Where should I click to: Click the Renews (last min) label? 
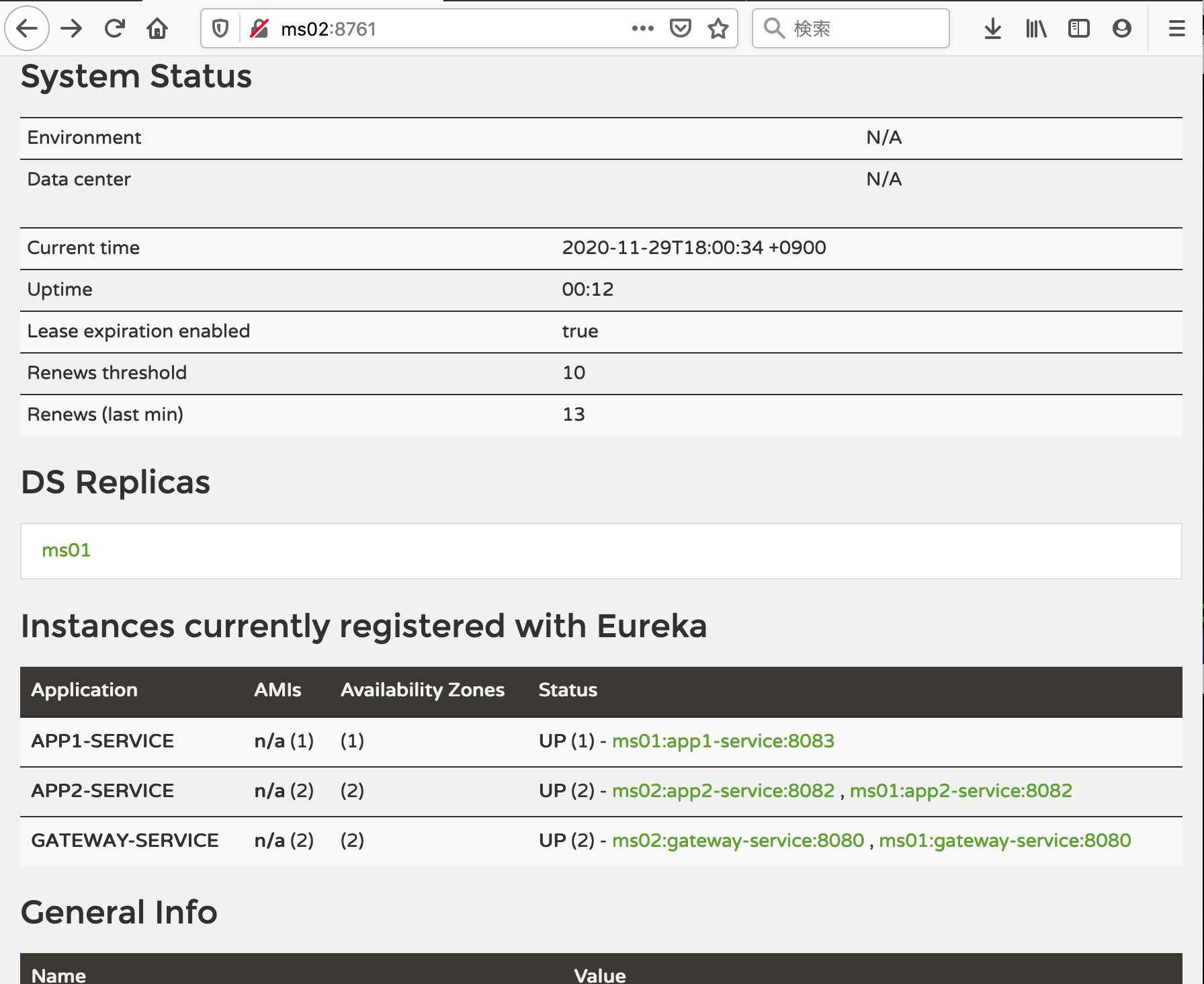(x=105, y=415)
